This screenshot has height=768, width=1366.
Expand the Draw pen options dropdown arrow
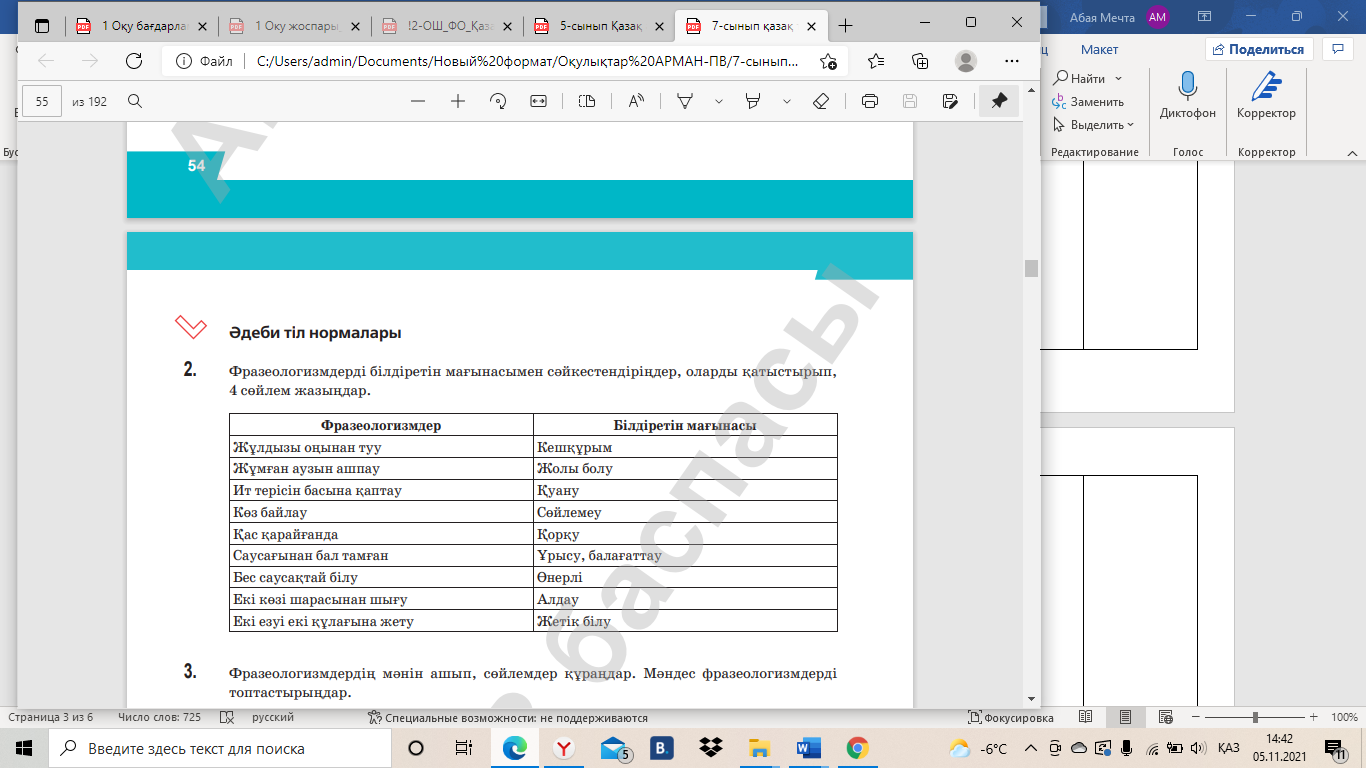[718, 101]
